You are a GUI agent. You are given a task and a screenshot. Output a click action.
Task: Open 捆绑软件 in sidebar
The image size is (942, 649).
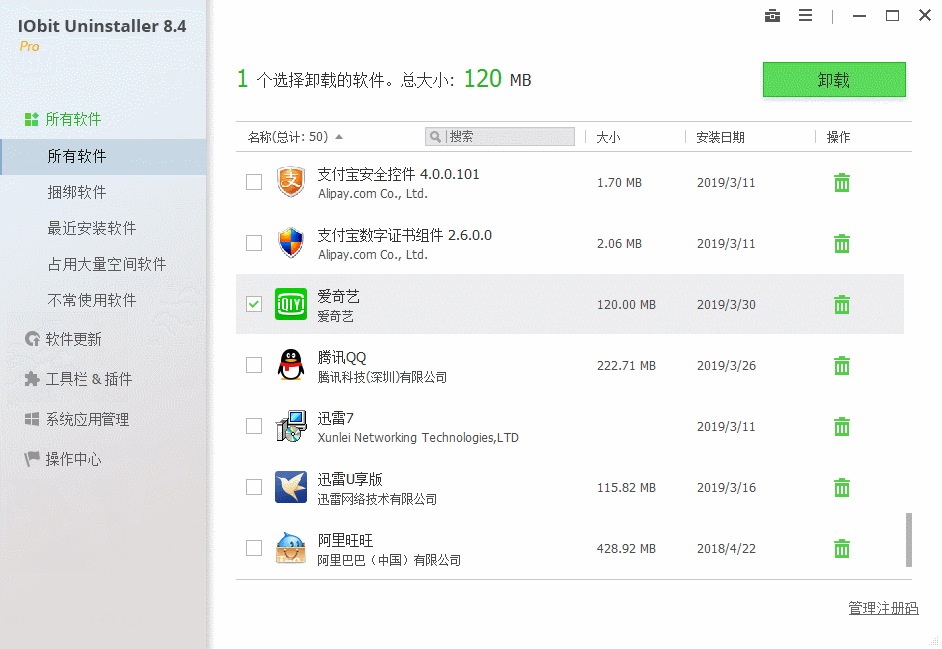click(77, 192)
